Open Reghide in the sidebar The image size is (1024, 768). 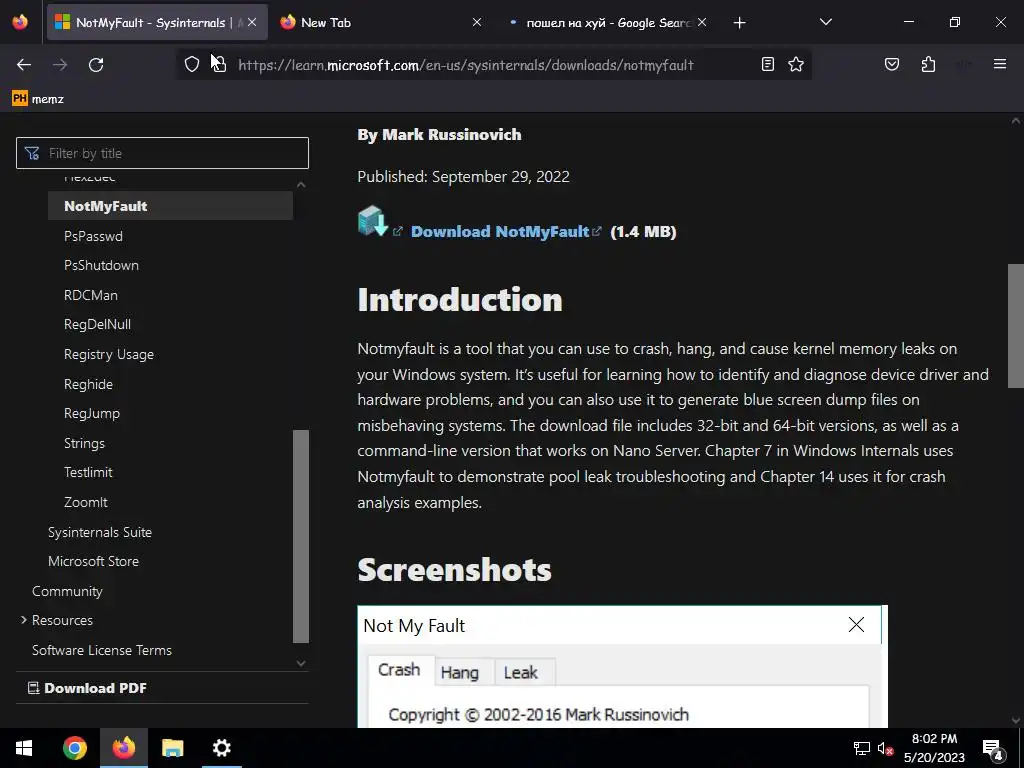pos(88,384)
